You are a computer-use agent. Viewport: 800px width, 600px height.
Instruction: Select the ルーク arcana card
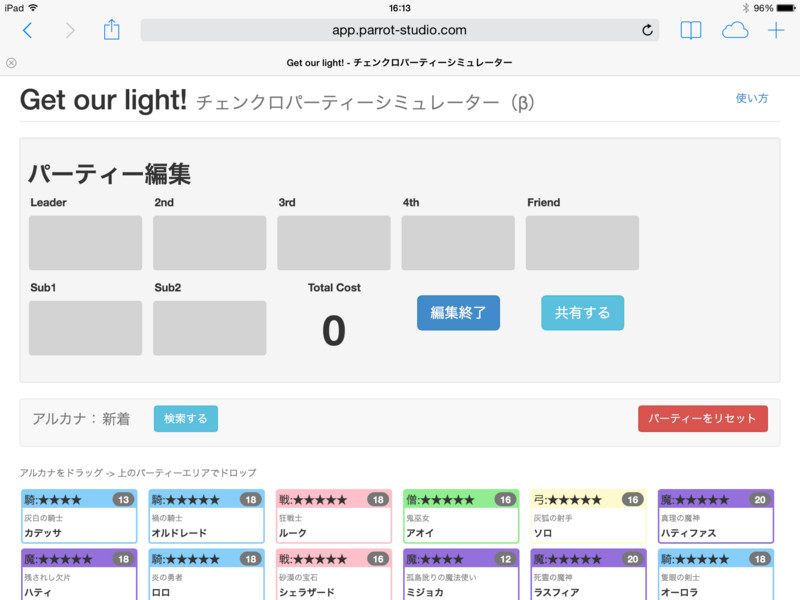(x=334, y=516)
